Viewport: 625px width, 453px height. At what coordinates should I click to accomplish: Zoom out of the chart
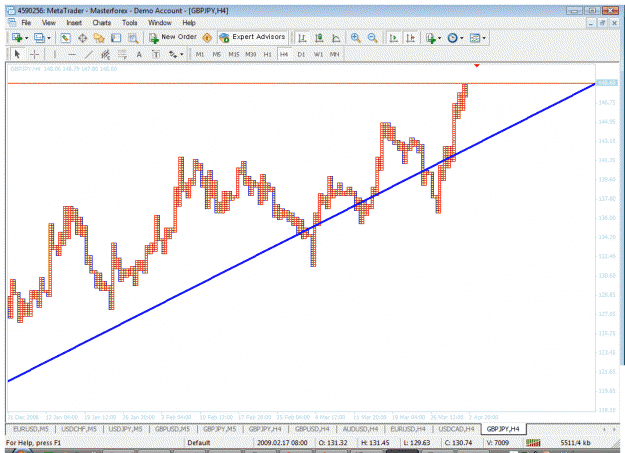[x=373, y=38]
